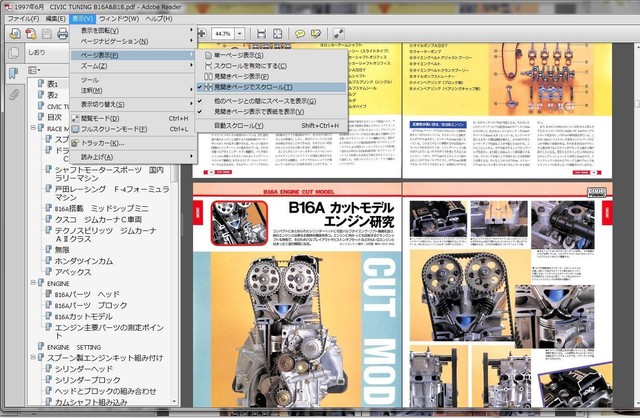Open the 編集 menu

[56, 19]
